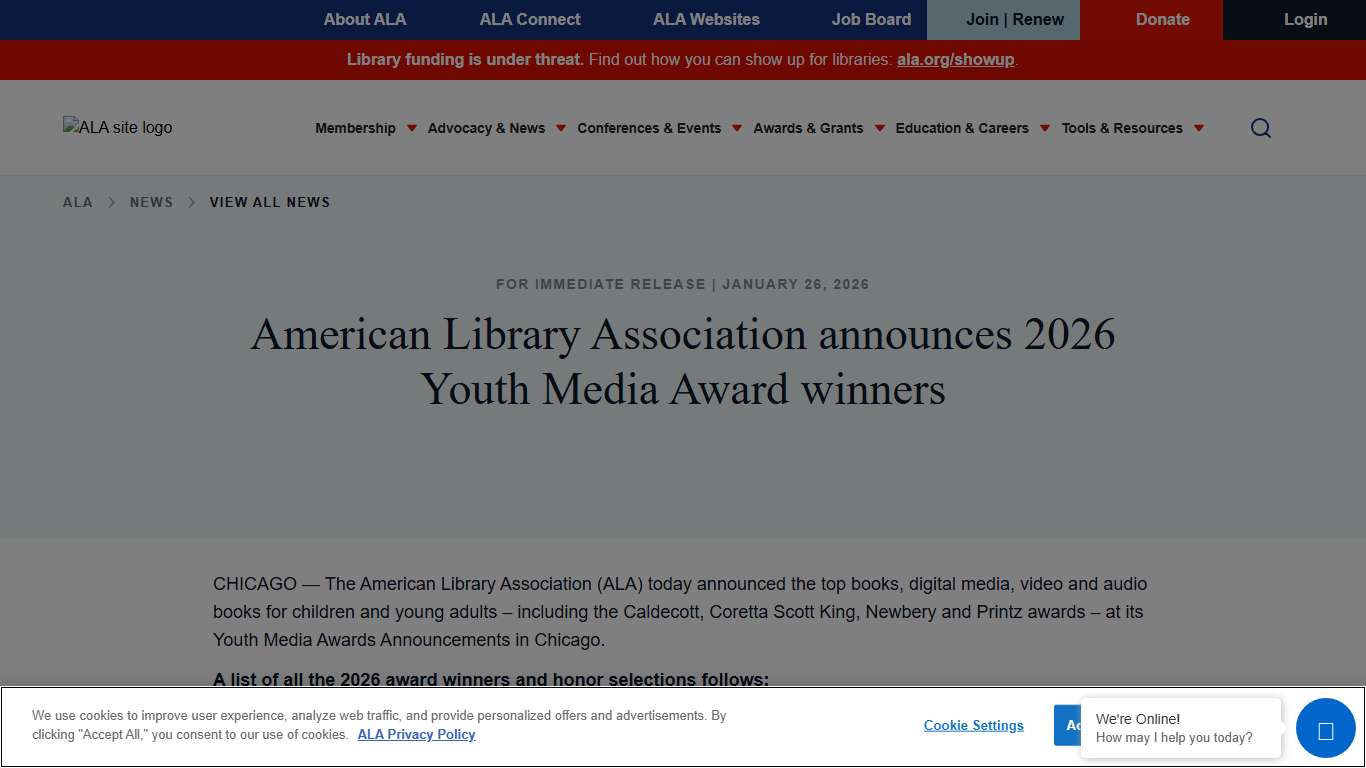The height and width of the screenshot is (768, 1366).
Task: Expand the Membership dropdown menu
Action: (x=355, y=128)
